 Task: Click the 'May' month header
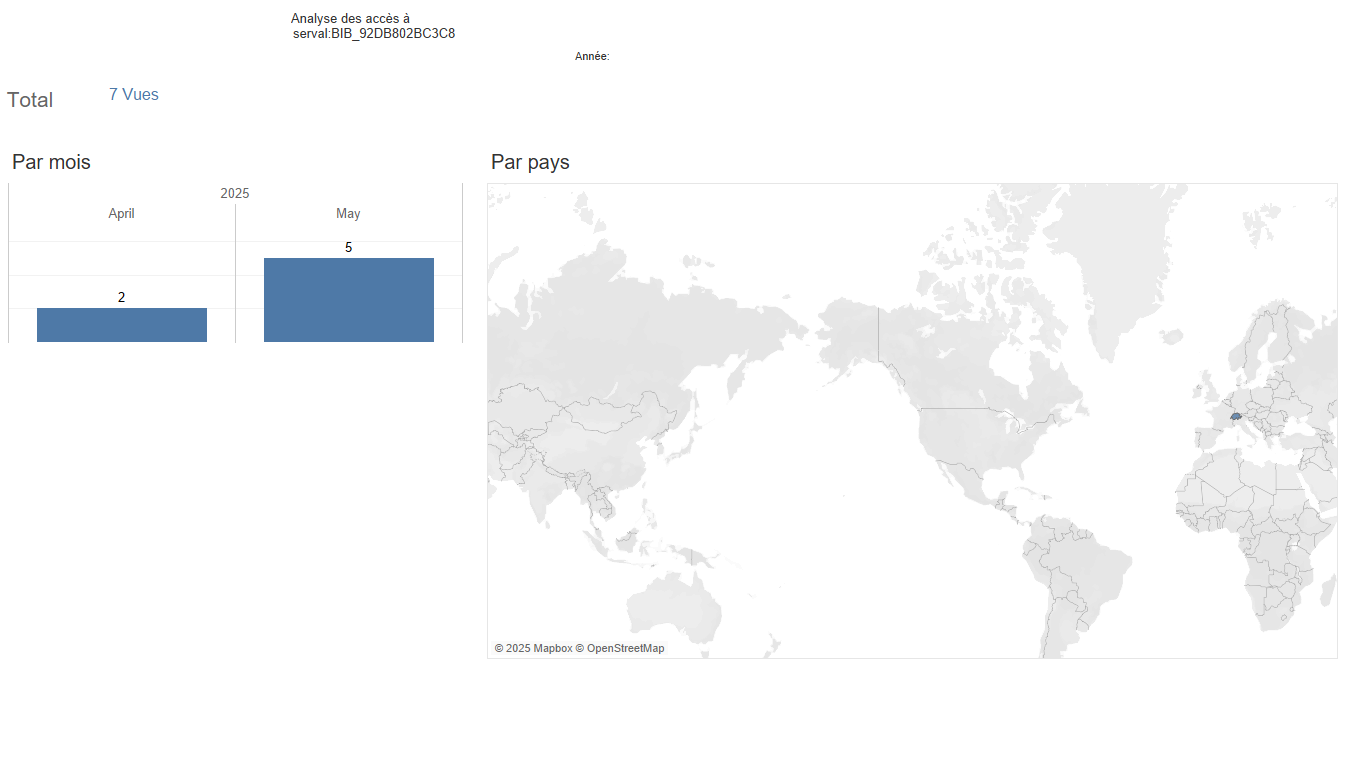tap(348, 213)
